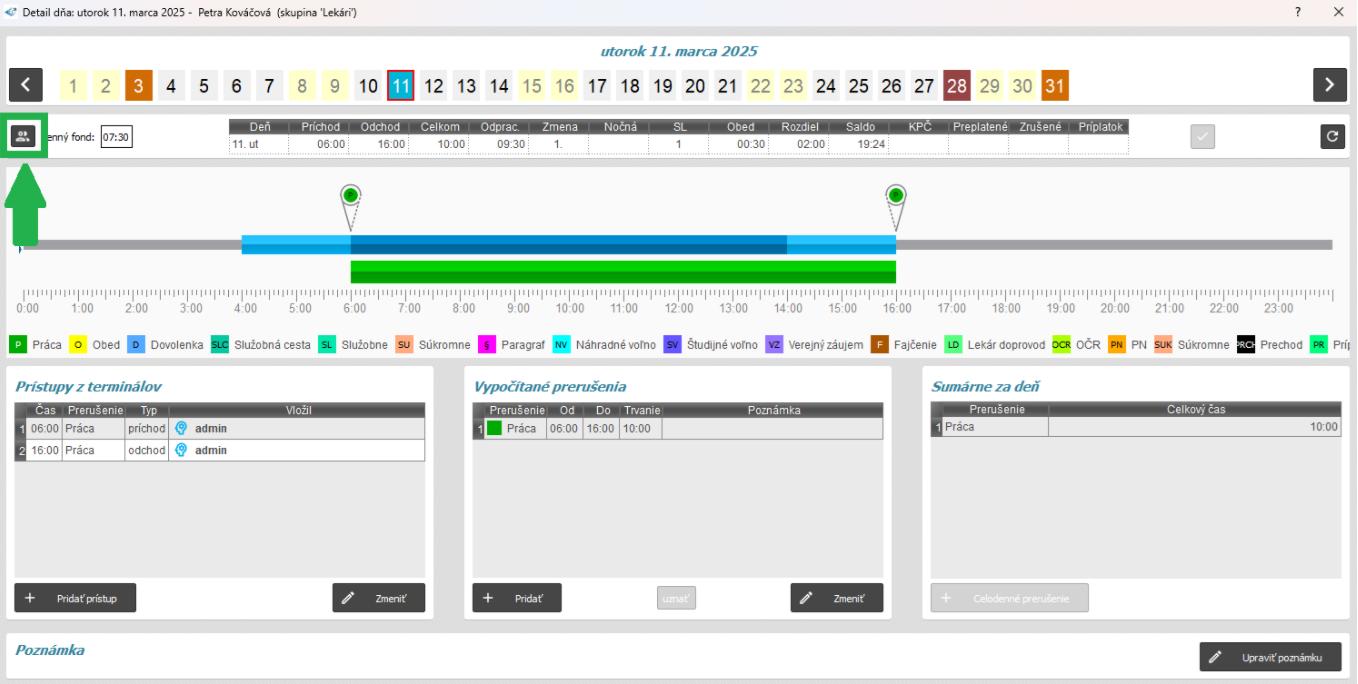
Task: Go to next month with right arrow
Action: tap(1330, 86)
